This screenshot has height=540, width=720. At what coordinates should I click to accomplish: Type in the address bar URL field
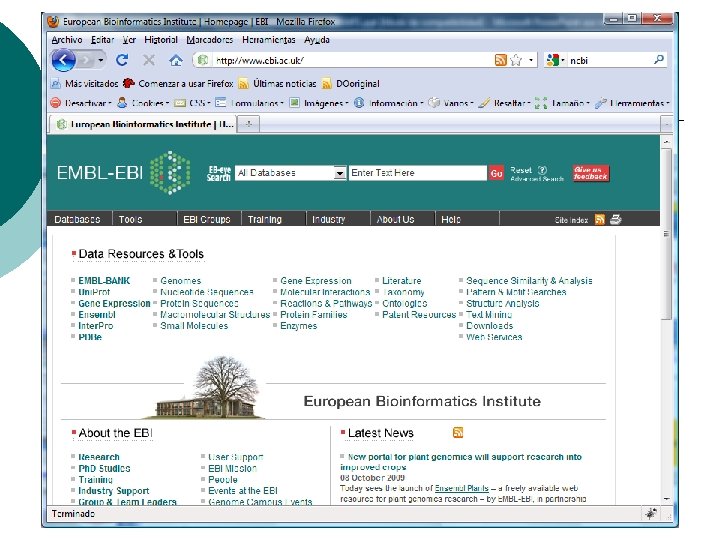tap(351, 60)
